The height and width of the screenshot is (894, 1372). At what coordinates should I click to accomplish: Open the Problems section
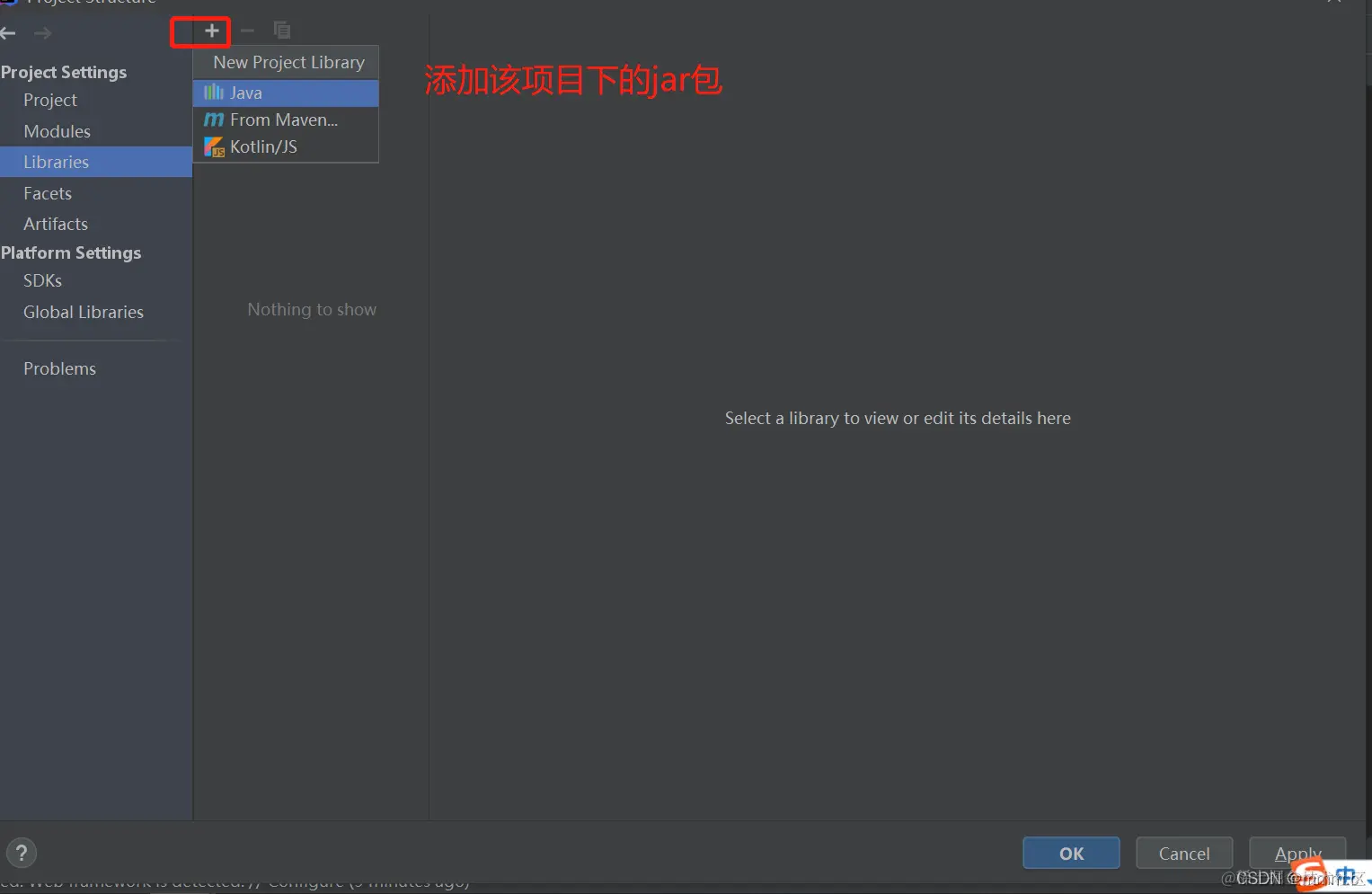click(x=60, y=368)
